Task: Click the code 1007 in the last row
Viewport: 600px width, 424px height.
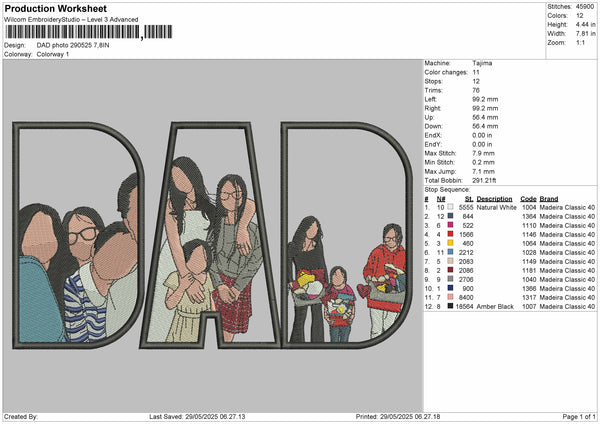Action: click(529, 307)
